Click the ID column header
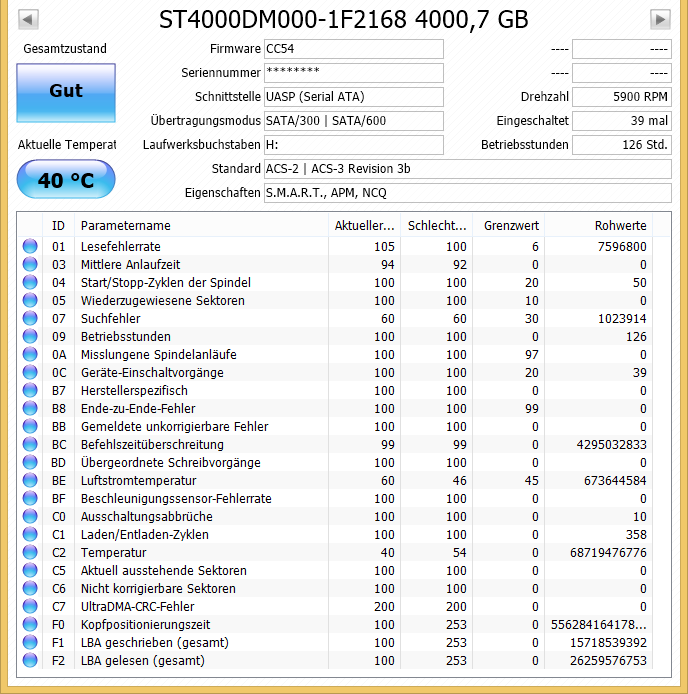 (x=58, y=226)
